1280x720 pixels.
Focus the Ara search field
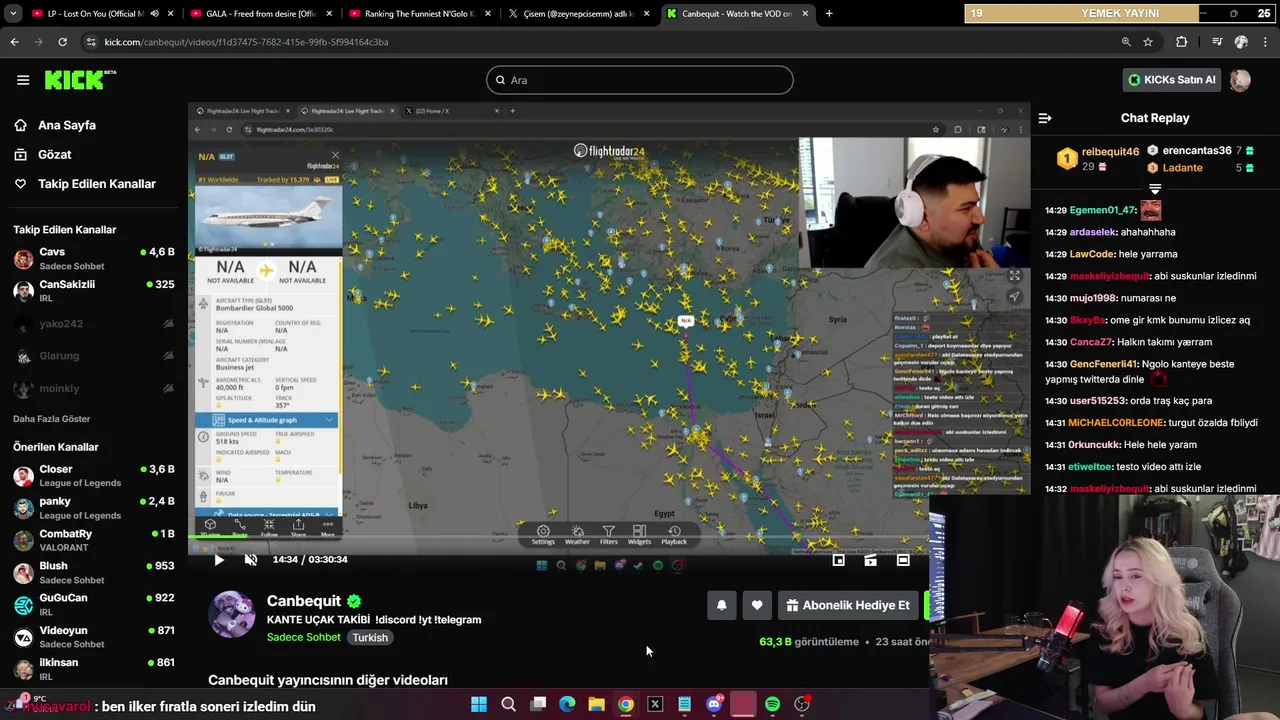click(x=640, y=80)
